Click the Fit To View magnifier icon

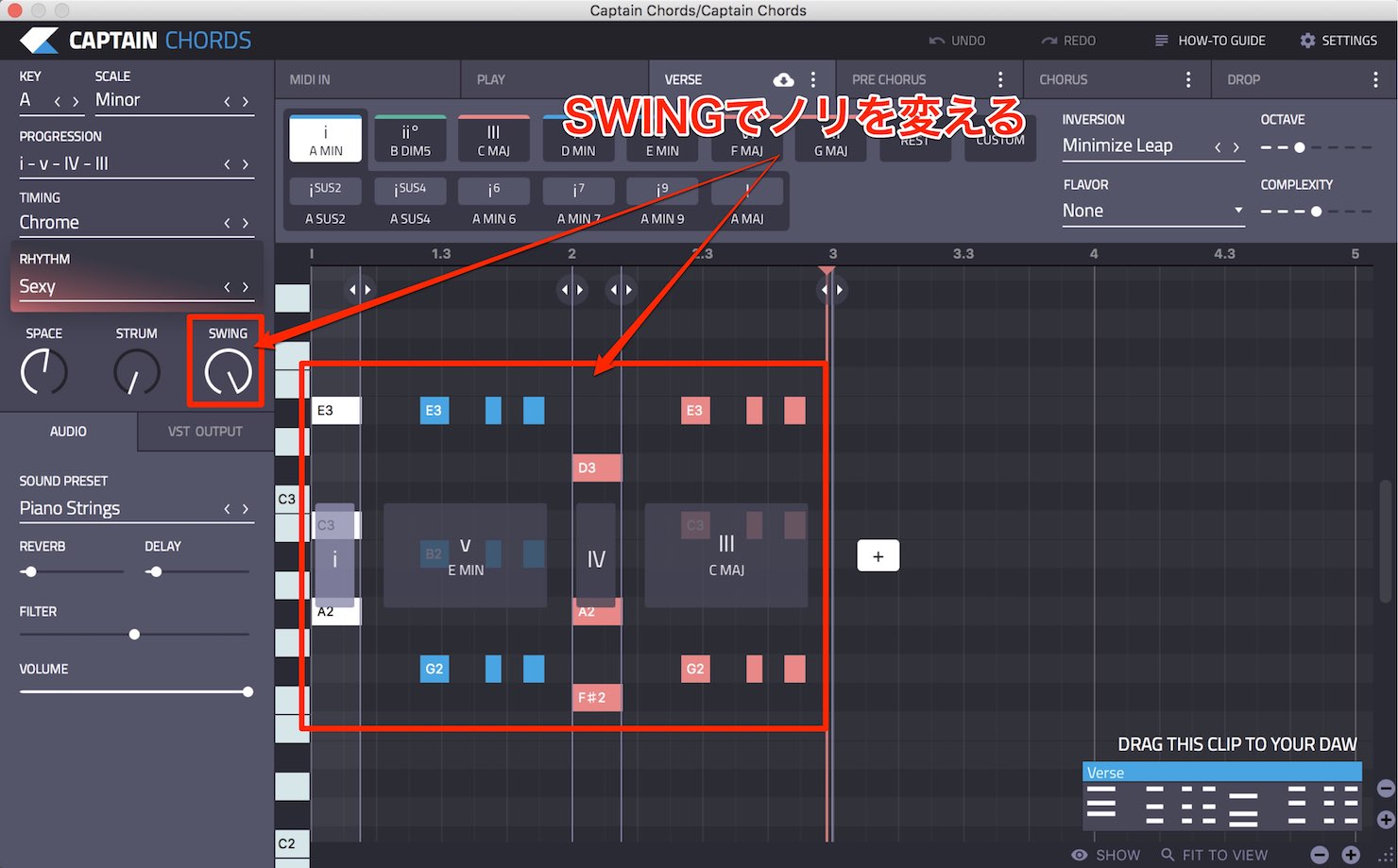[1168, 855]
